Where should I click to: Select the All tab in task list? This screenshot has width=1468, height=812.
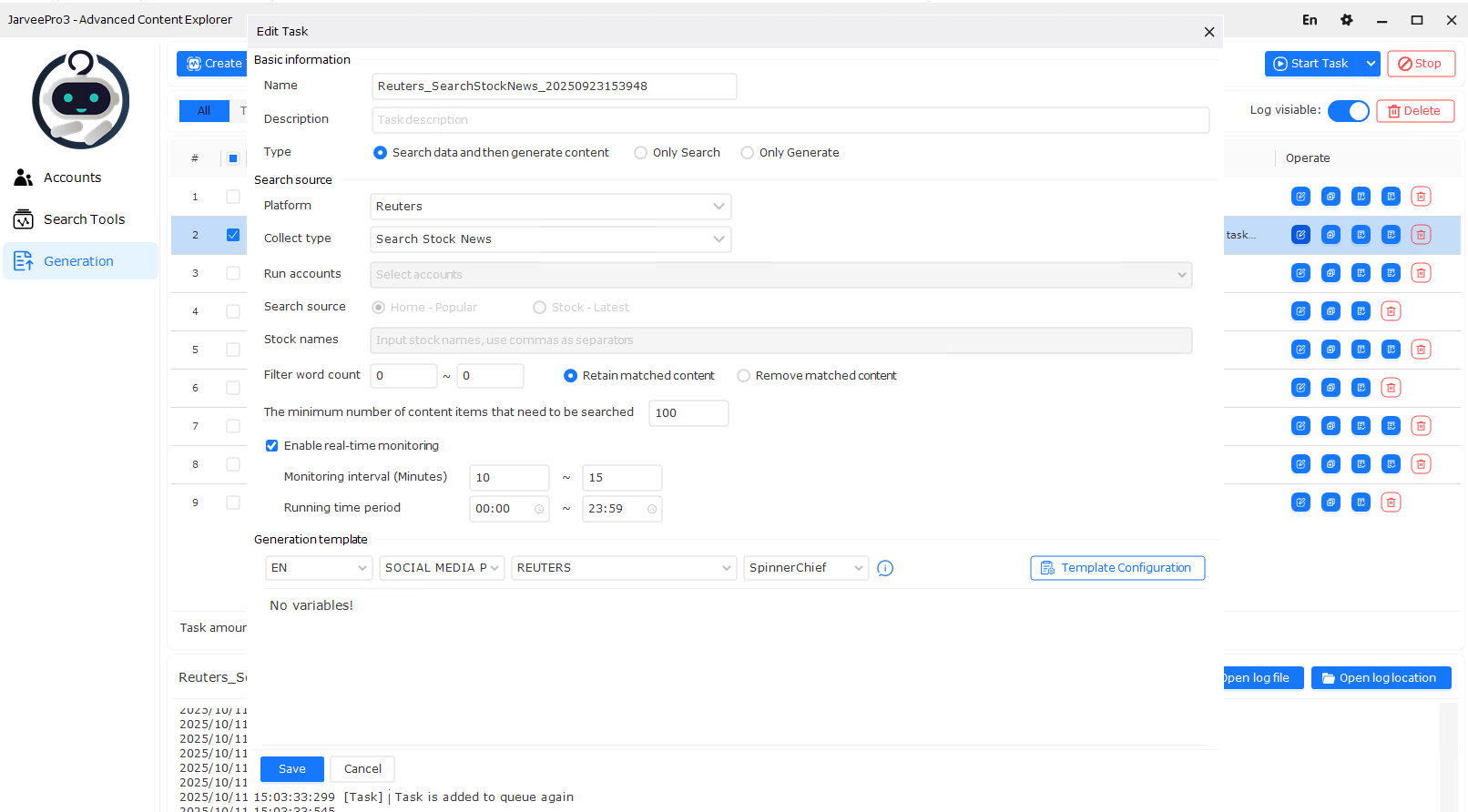pyautogui.click(x=204, y=111)
